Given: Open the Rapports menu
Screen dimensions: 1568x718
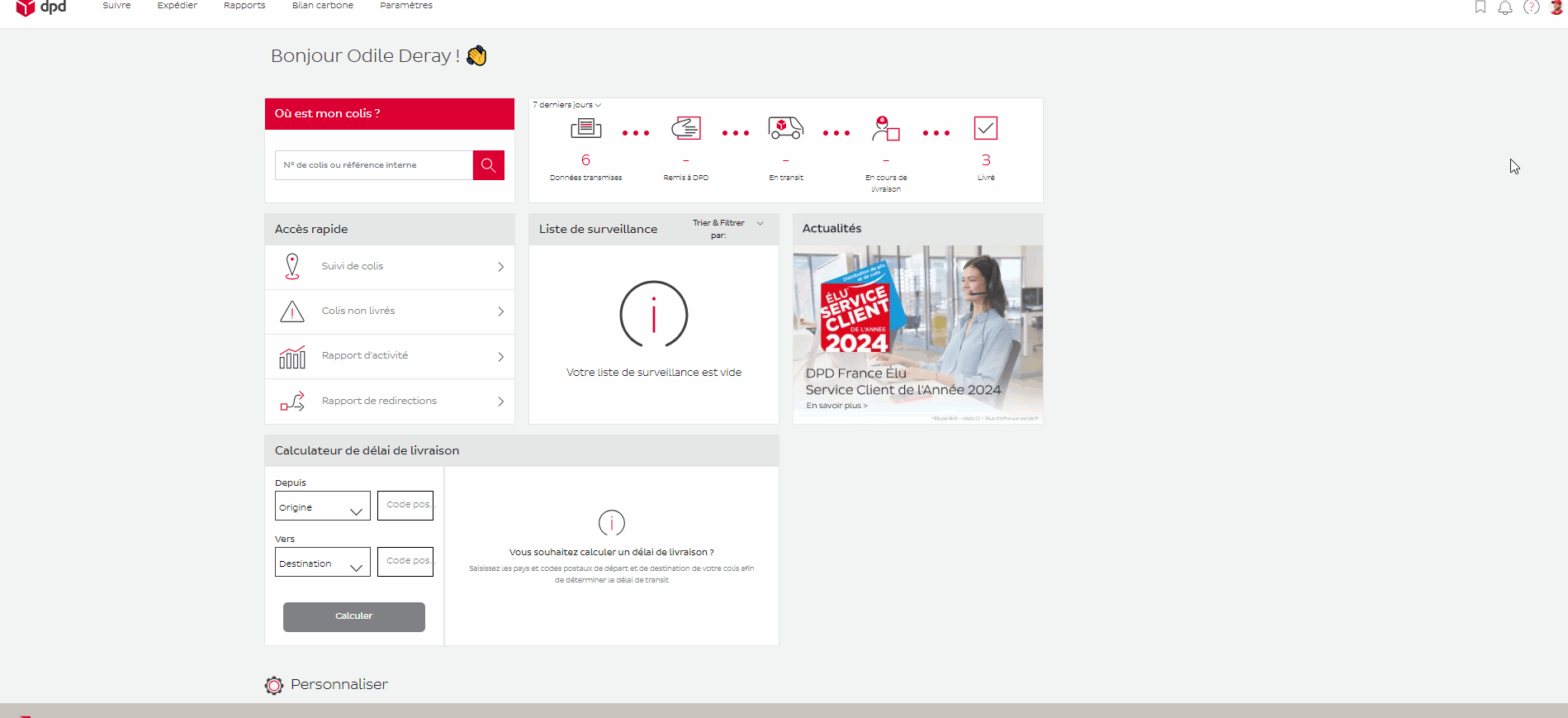Looking at the screenshot, I should 244,6.
